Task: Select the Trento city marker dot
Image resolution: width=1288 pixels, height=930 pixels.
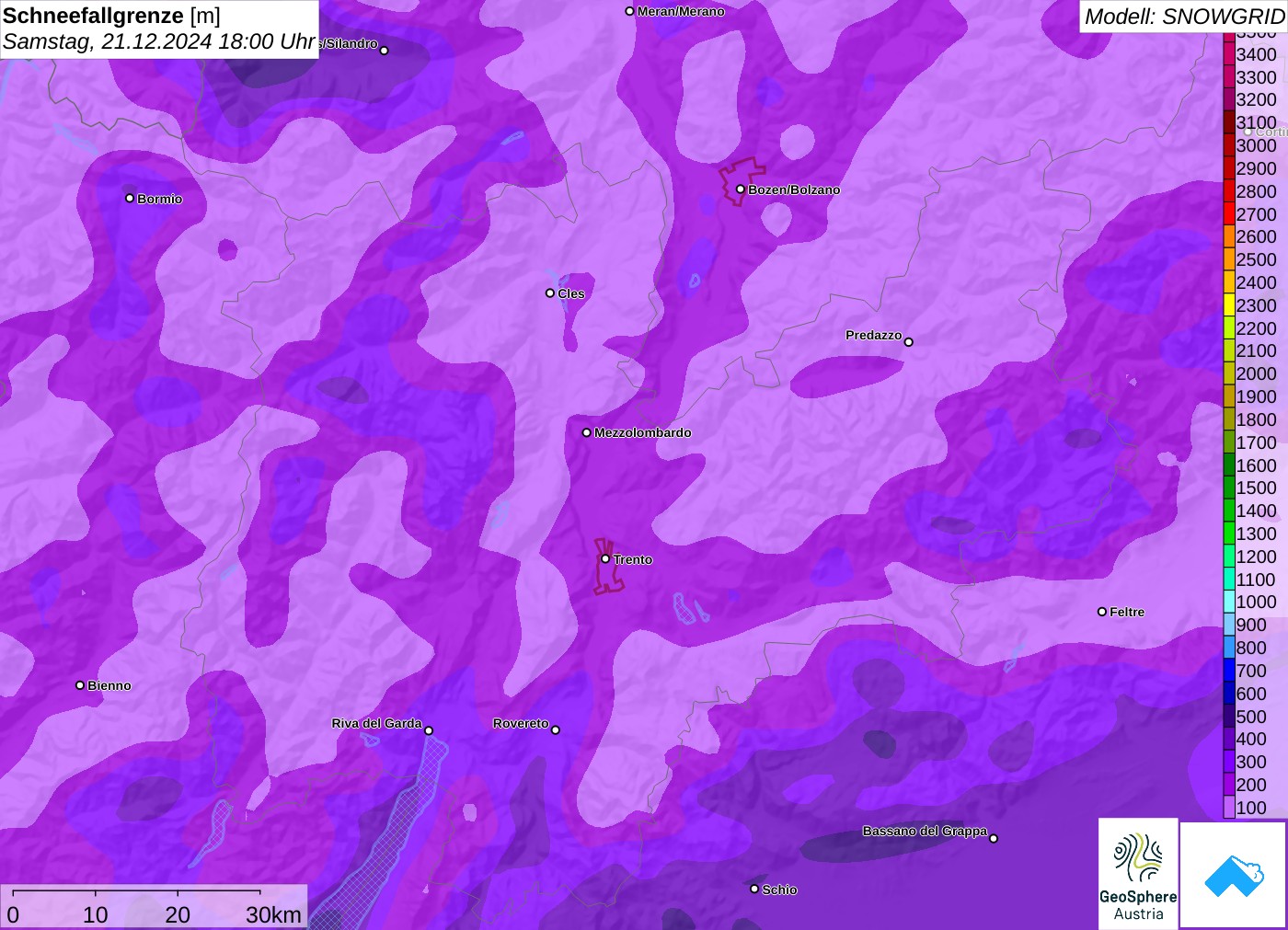Action: pyautogui.click(x=605, y=558)
